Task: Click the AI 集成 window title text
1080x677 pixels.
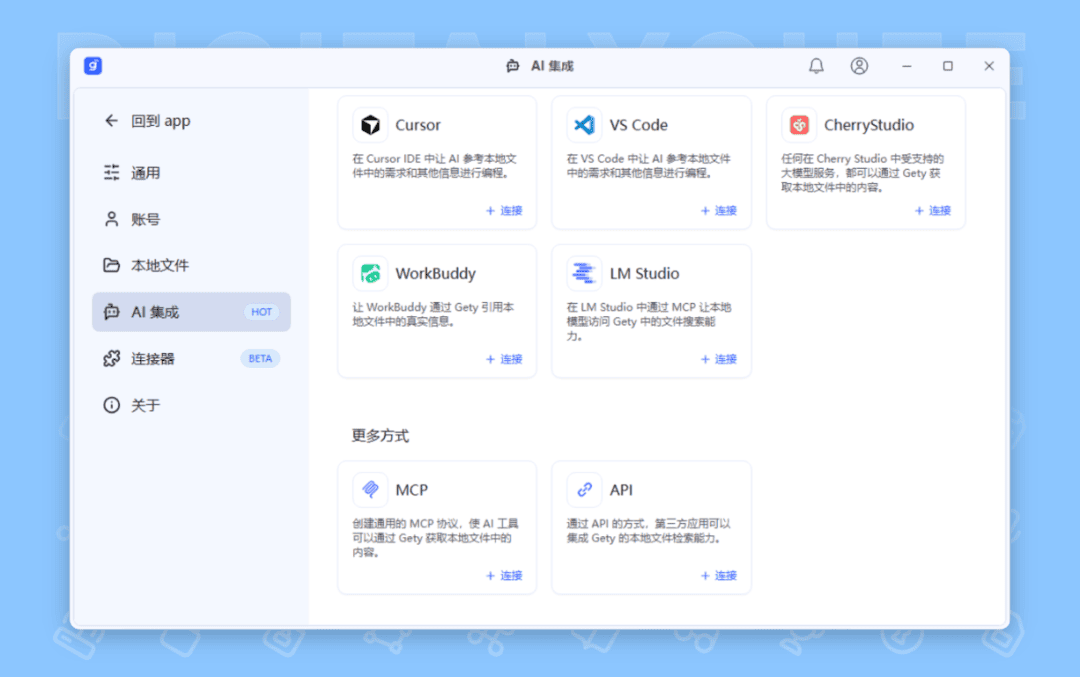Action: (552, 65)
